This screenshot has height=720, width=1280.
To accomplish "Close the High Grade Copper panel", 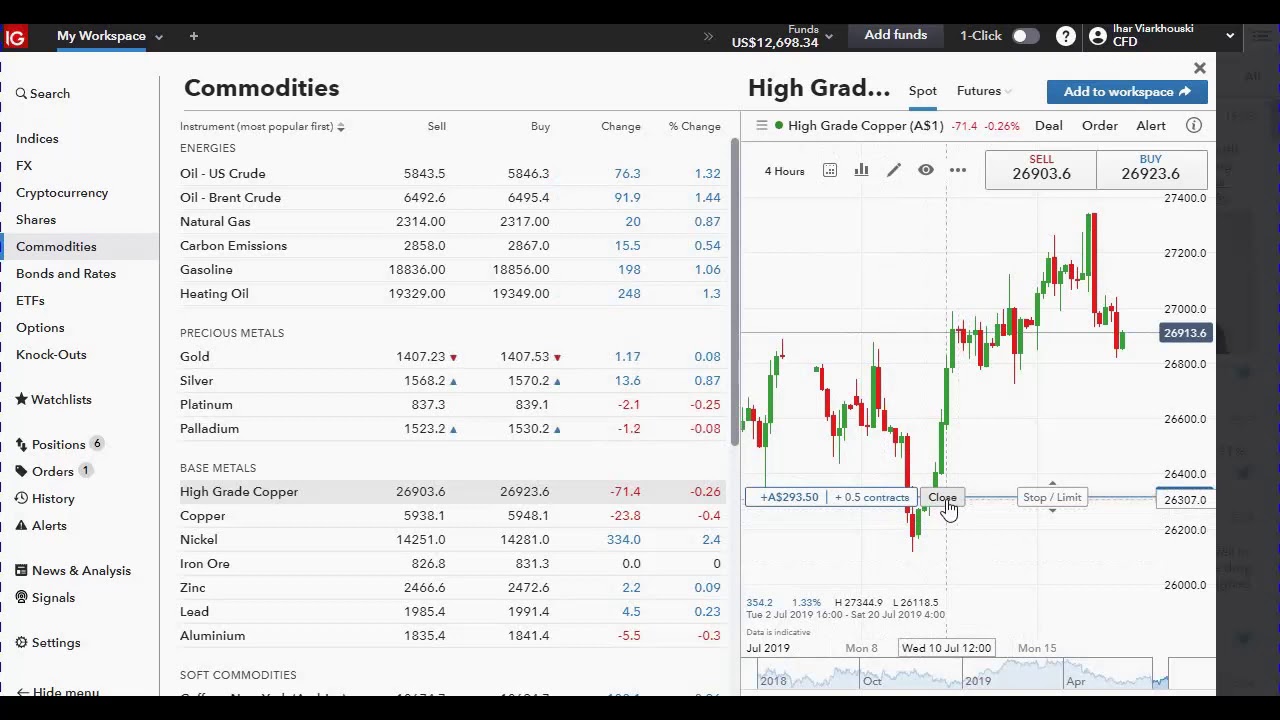I will click(1200, 68).
